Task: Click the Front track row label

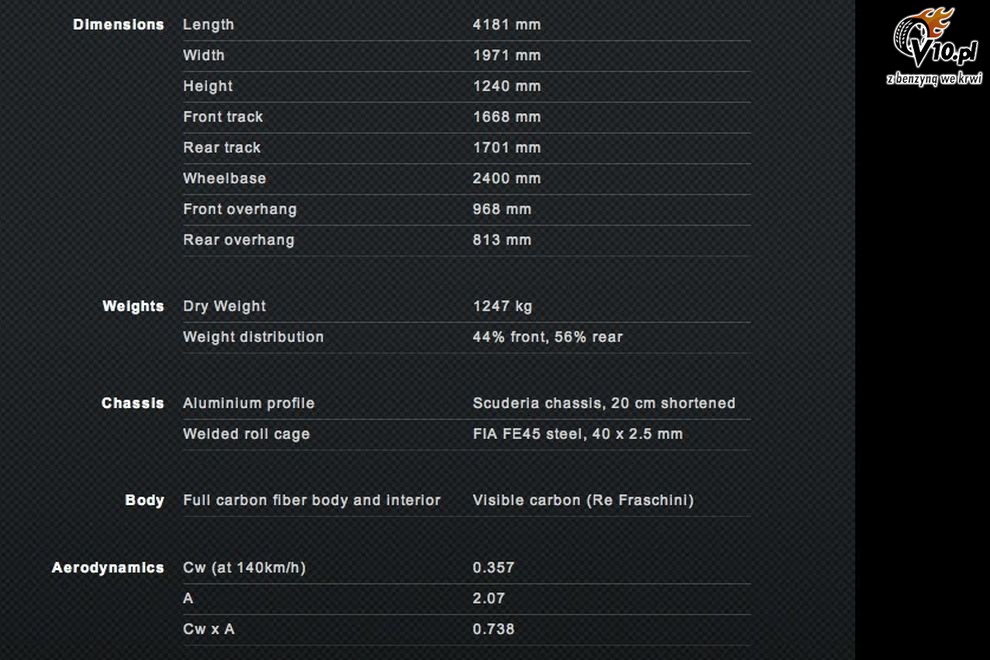Action: click(223, 117)
